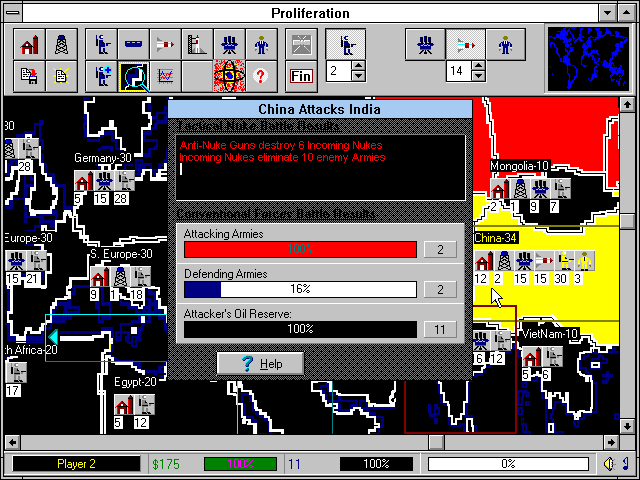Viewport: 640px width, 480px height.
Task: Choose the missile icon in main toolbar group
Action: coord(165,44)
